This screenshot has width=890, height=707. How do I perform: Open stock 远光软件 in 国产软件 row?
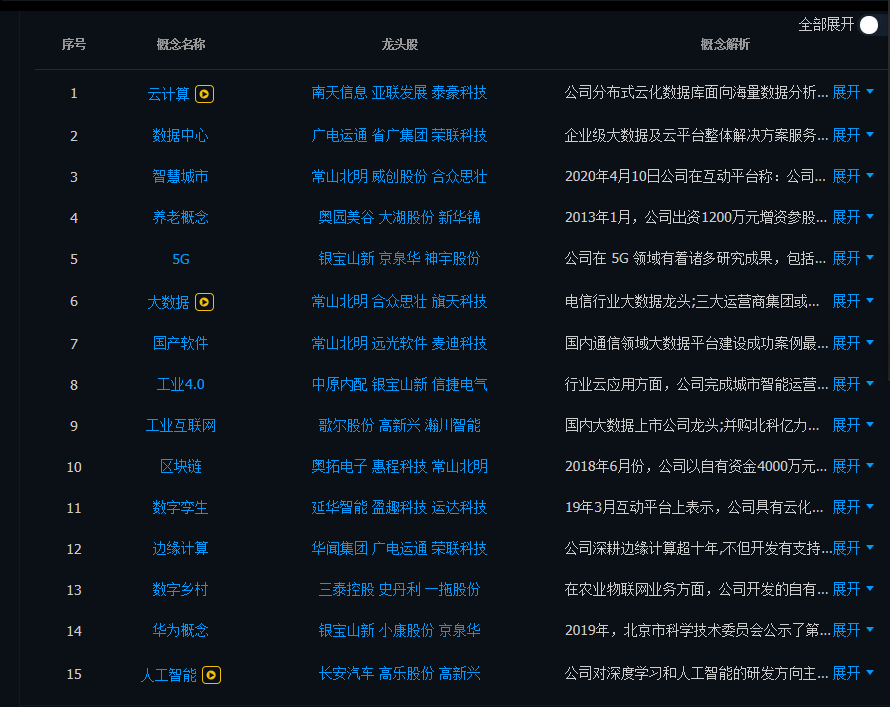pyautogui.click(x=399, y=343)
